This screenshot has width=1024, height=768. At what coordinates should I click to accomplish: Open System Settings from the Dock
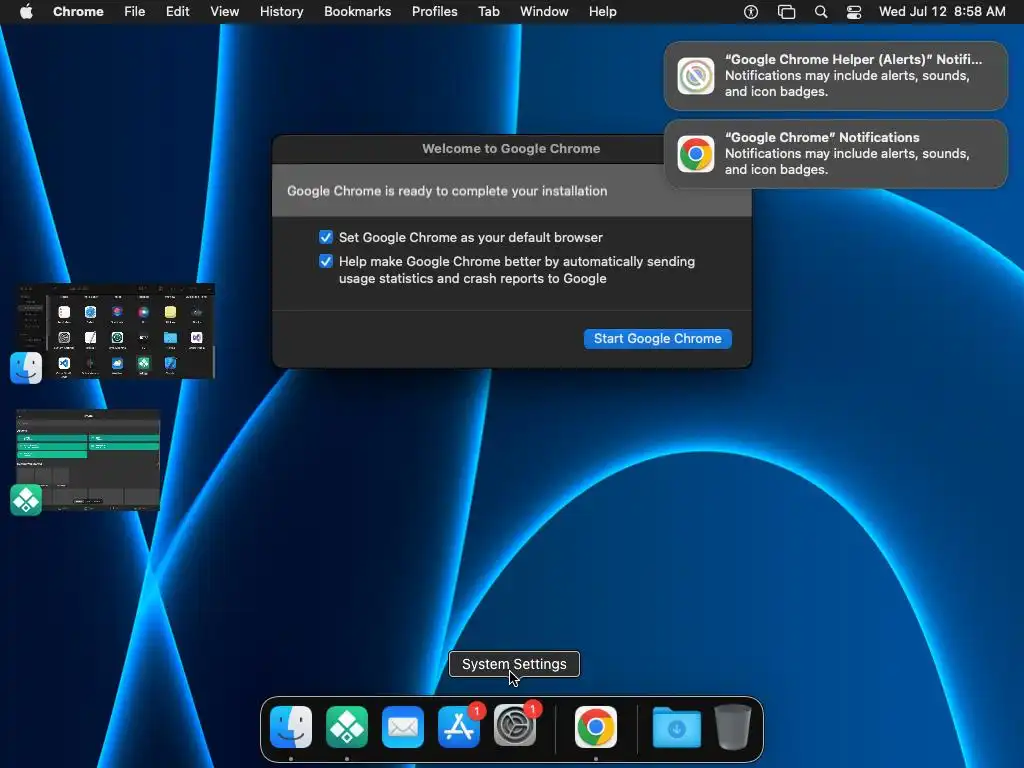(x=515, y=727)
